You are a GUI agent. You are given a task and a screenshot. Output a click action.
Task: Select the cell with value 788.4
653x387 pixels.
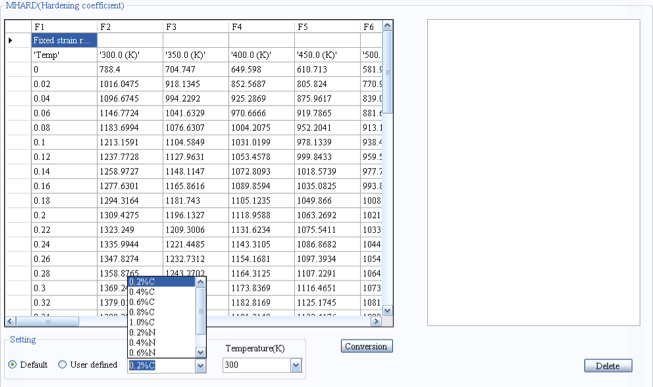coord(130,70)
